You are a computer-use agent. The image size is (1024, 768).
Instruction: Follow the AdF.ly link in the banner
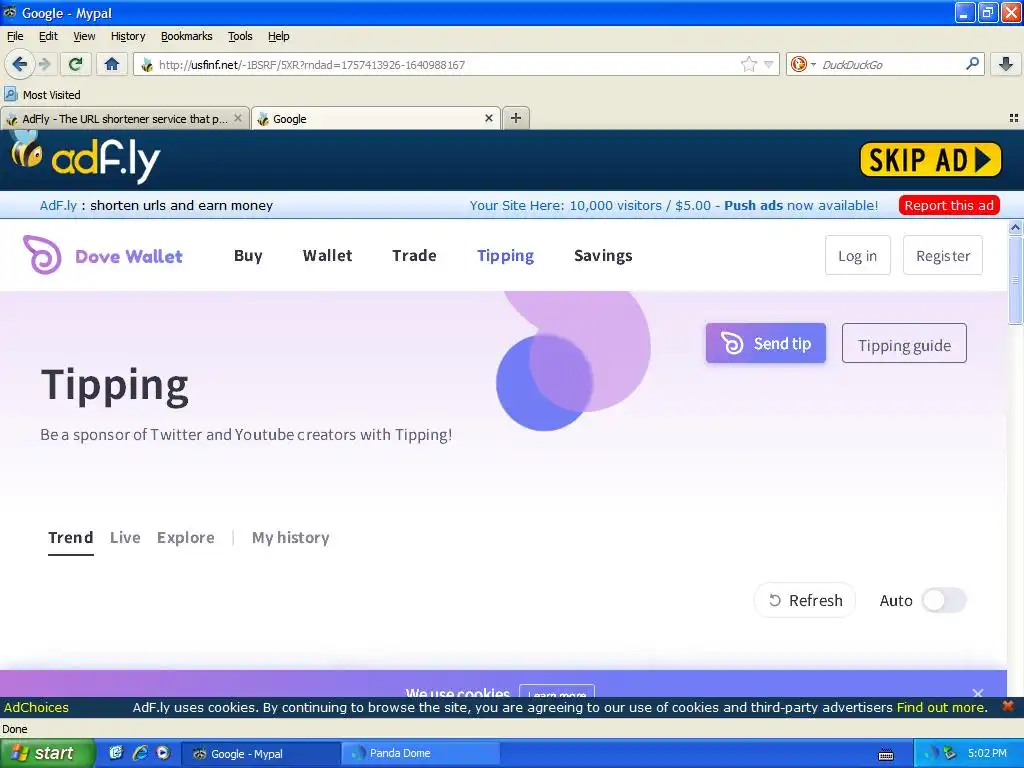tap(58, 205)
